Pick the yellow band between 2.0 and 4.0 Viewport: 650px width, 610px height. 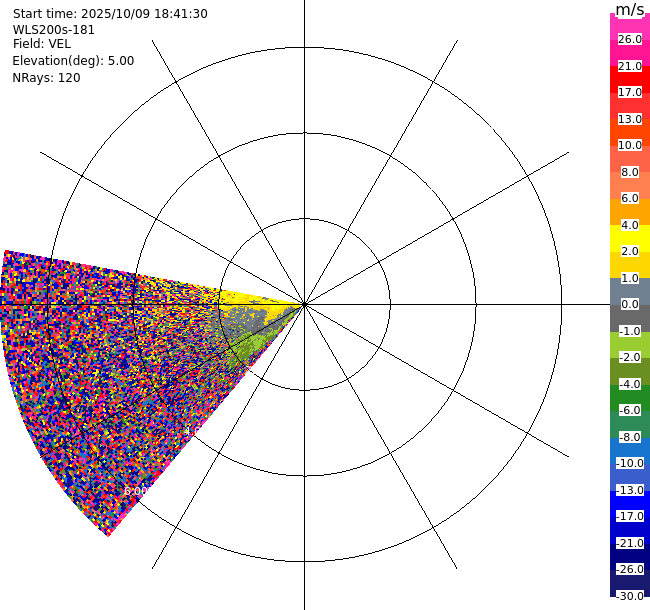[629, 239]
